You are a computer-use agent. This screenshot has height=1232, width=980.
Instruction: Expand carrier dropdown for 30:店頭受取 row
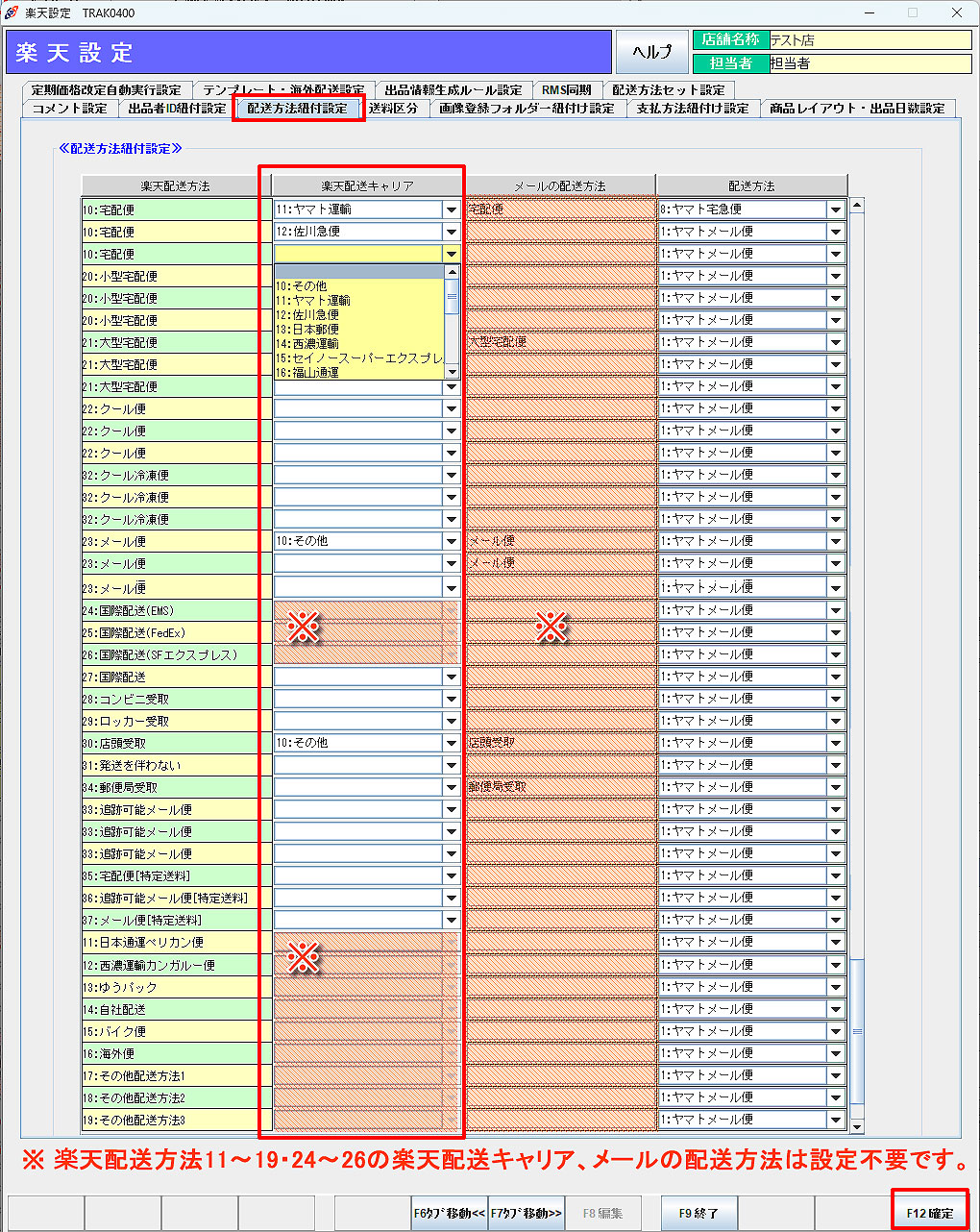pyautogui.click(x=451, y=743)
